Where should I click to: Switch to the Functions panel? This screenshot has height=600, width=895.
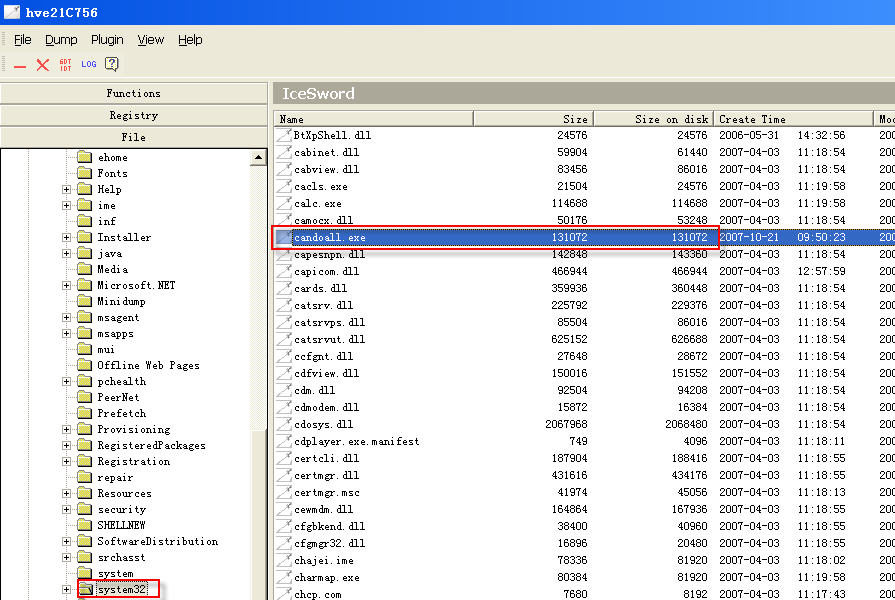pos(134,93)
